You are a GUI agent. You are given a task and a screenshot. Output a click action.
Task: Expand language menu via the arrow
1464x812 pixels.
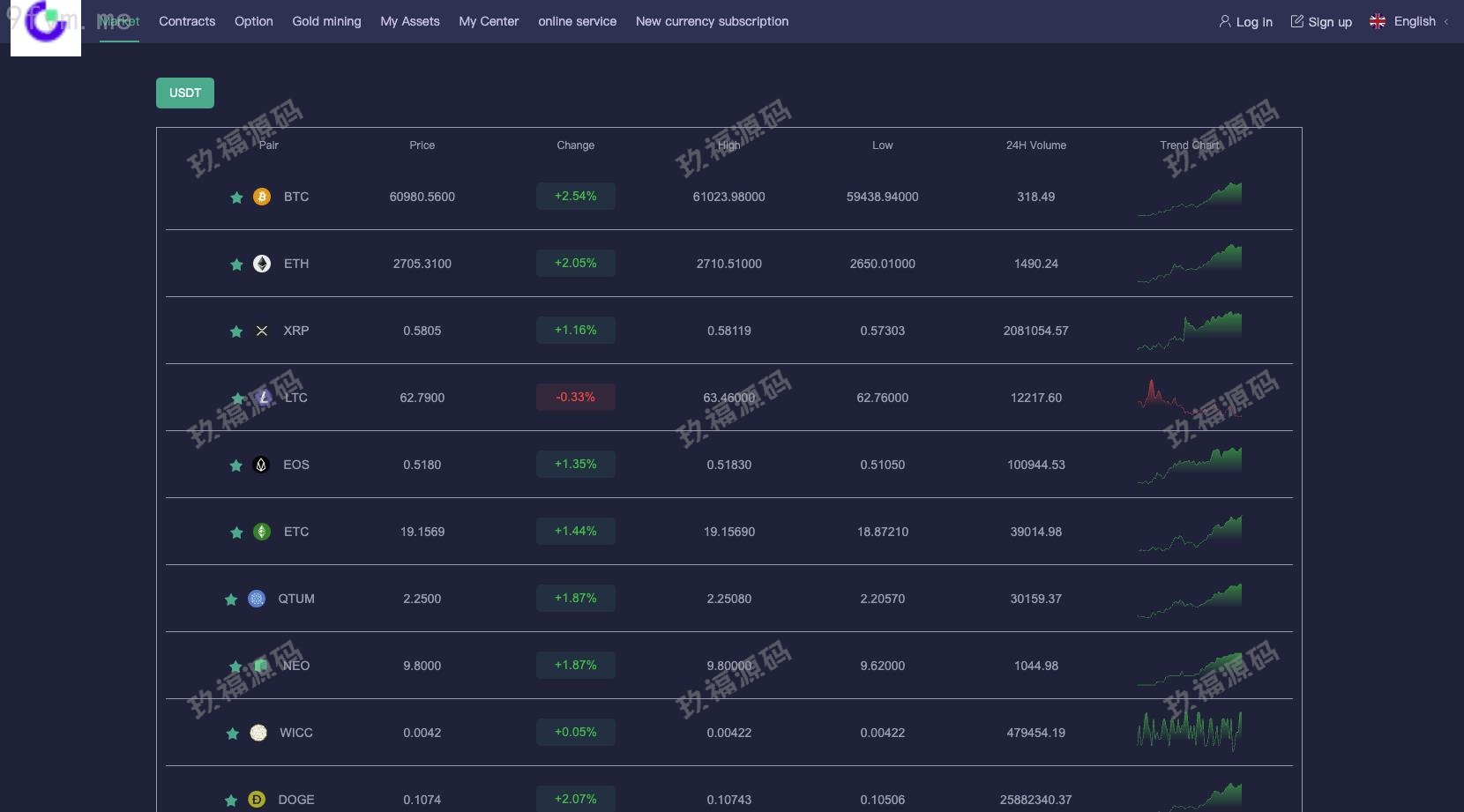click(1446, 21)
